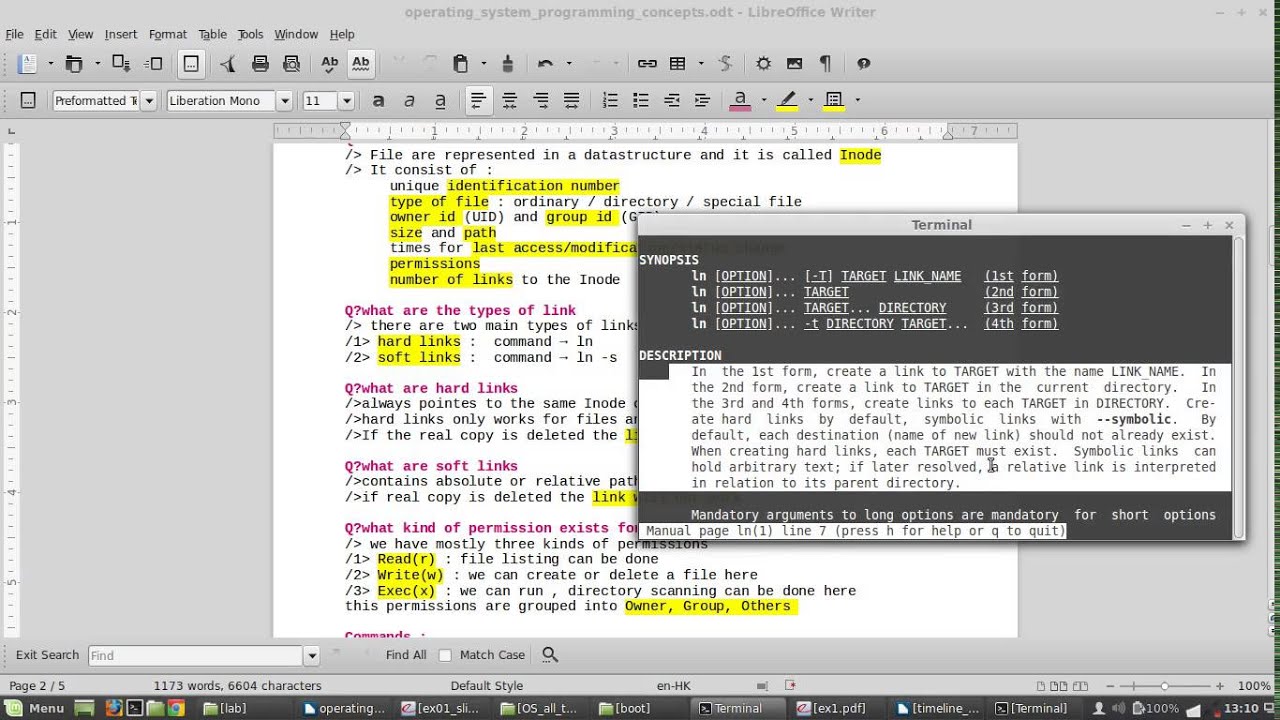Click the Export as PDF icon
The height and width of the screenshot is (720, 1280).
point(228,64)
